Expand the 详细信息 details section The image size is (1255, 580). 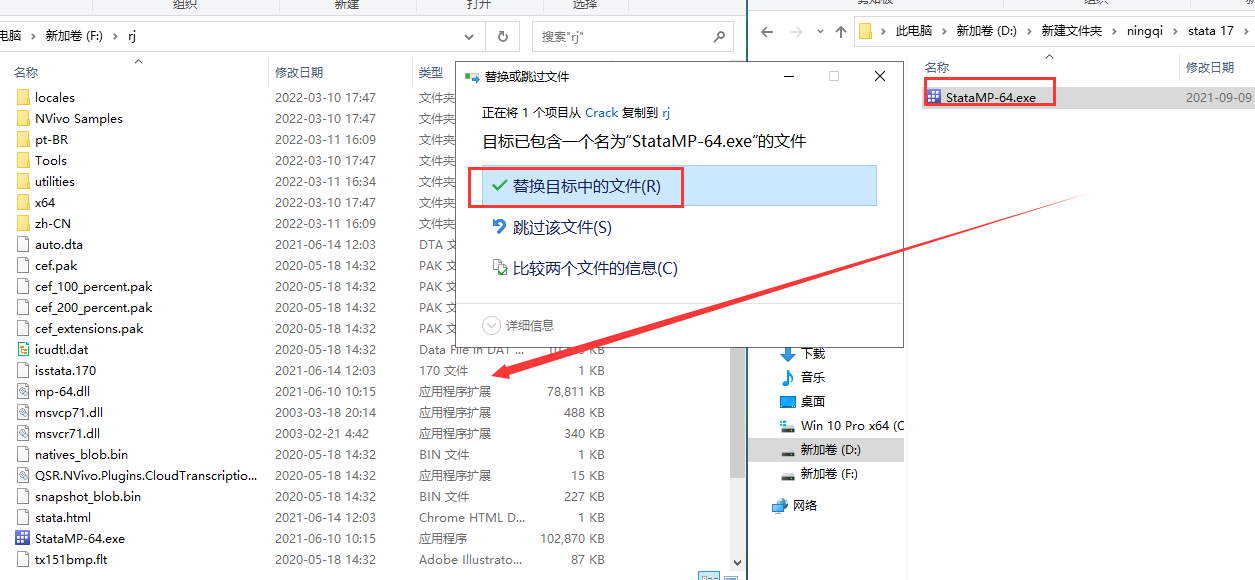517,325
